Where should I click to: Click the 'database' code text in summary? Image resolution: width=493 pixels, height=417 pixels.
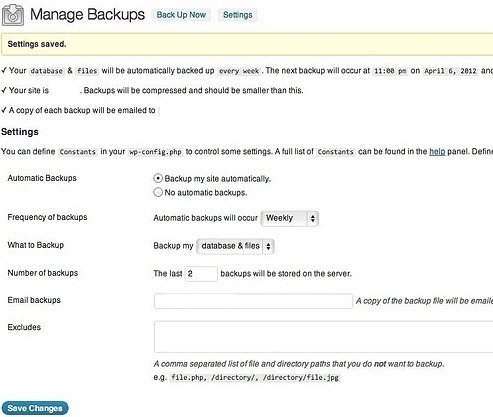click(46, 71)
